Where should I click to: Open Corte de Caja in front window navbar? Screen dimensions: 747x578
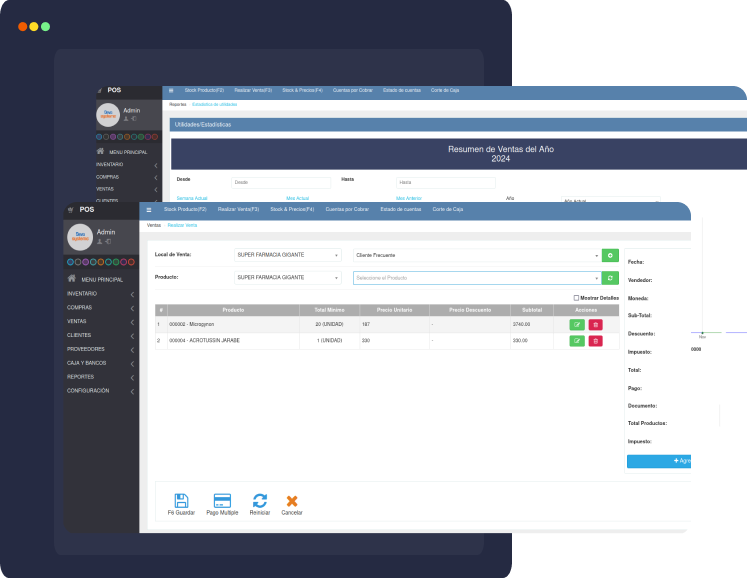pyautogui.click(x=448, y=209)
